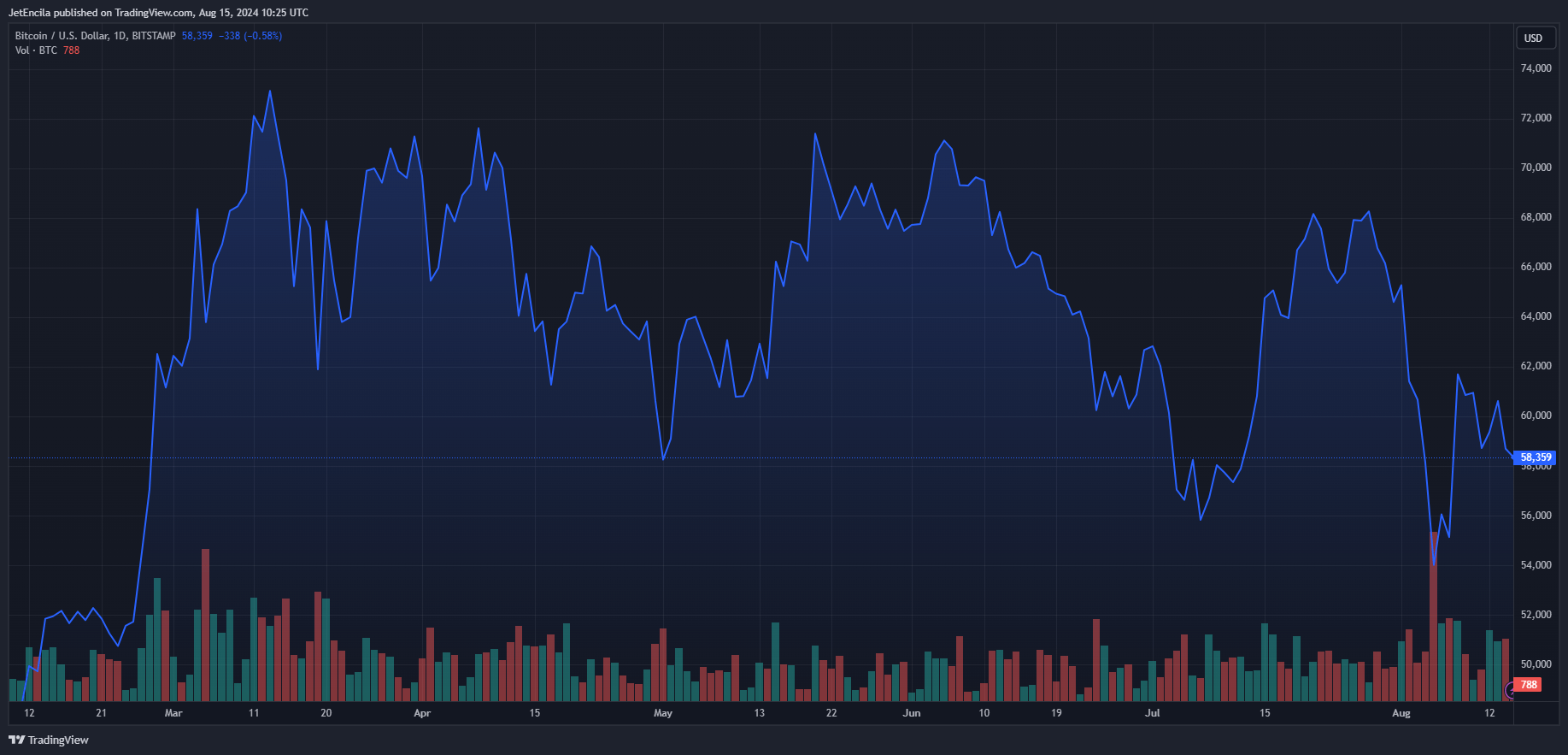Click the purple lightning event marker icon
This screenshot has height=755, width=1568.
tap(1510, 691)
